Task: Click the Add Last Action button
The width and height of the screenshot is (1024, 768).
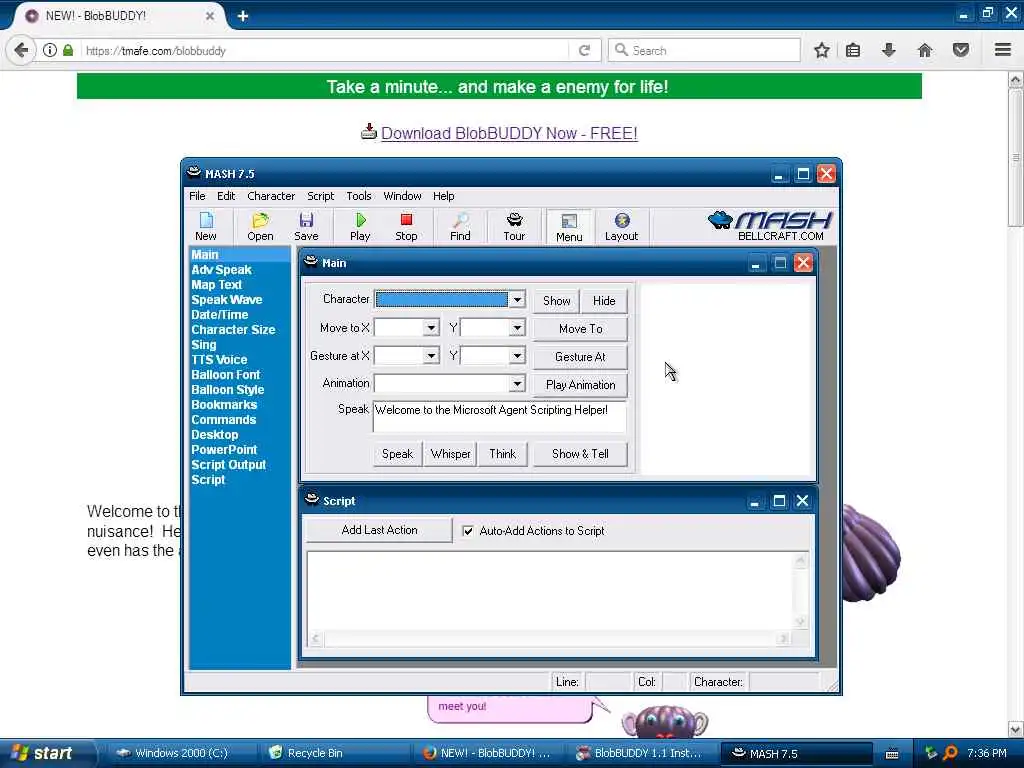Action: tap(379, 530)
